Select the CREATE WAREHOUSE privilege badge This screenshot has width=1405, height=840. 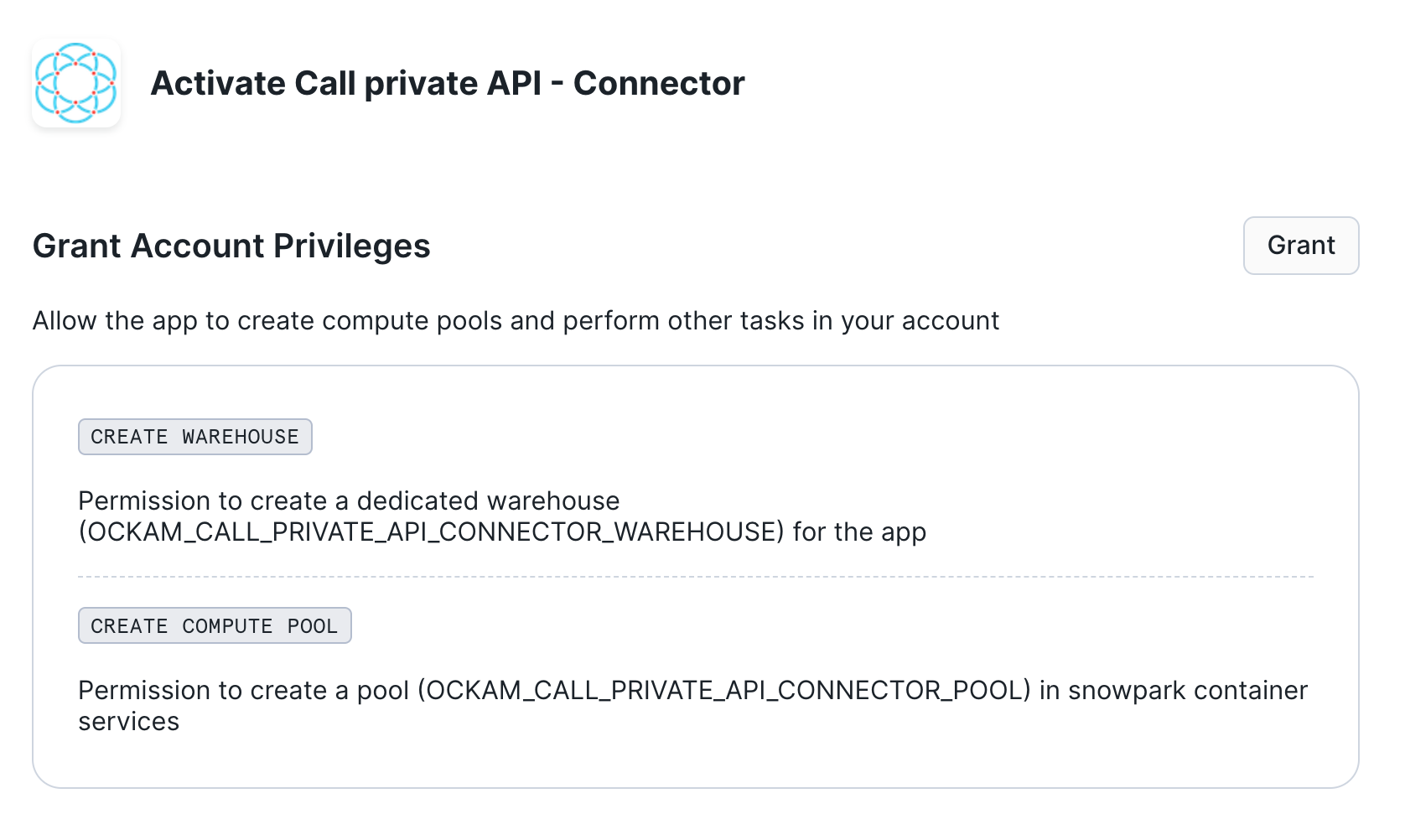pyautogui.click(x=194, y=437)
